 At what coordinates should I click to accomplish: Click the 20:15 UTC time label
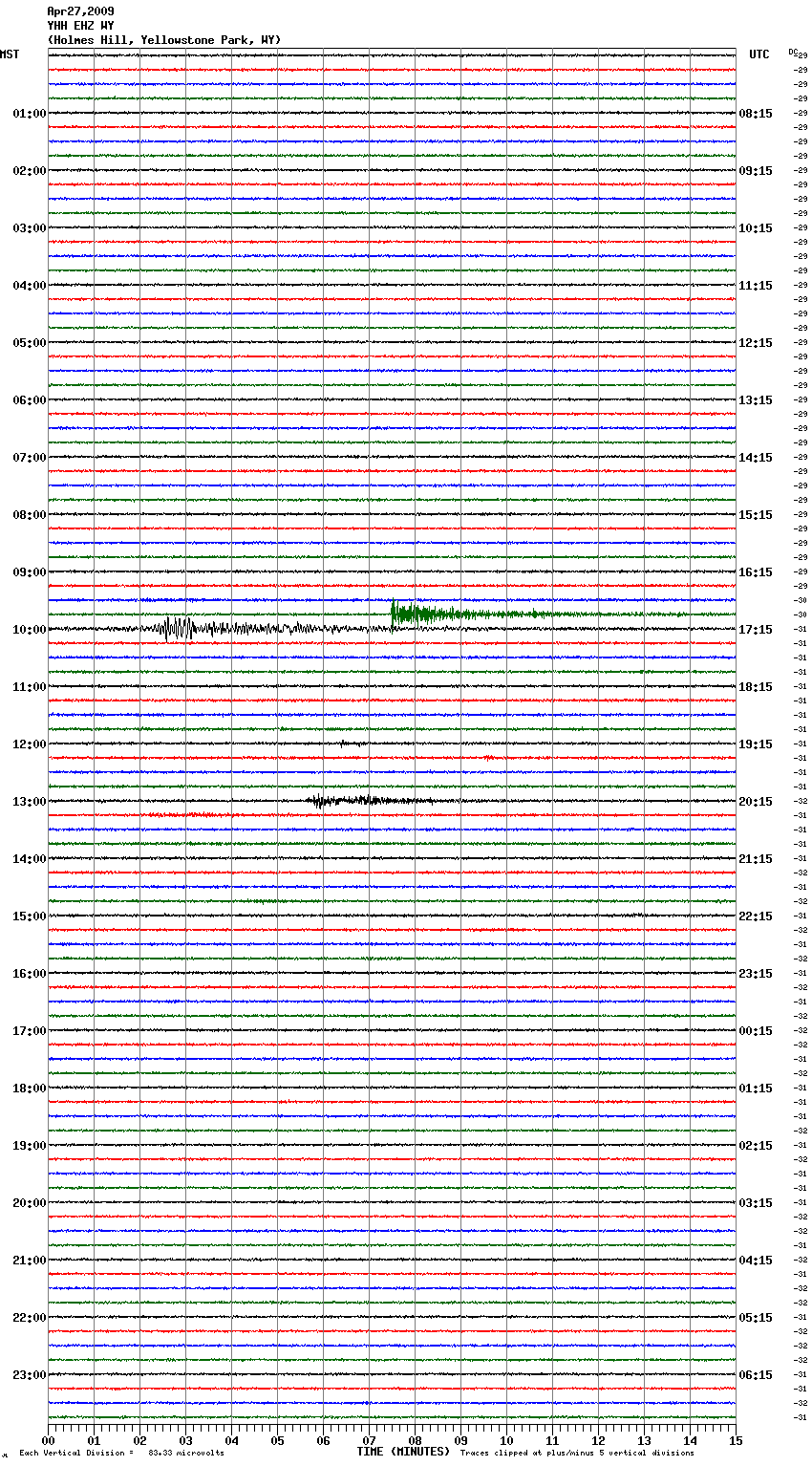click(756, 802)
